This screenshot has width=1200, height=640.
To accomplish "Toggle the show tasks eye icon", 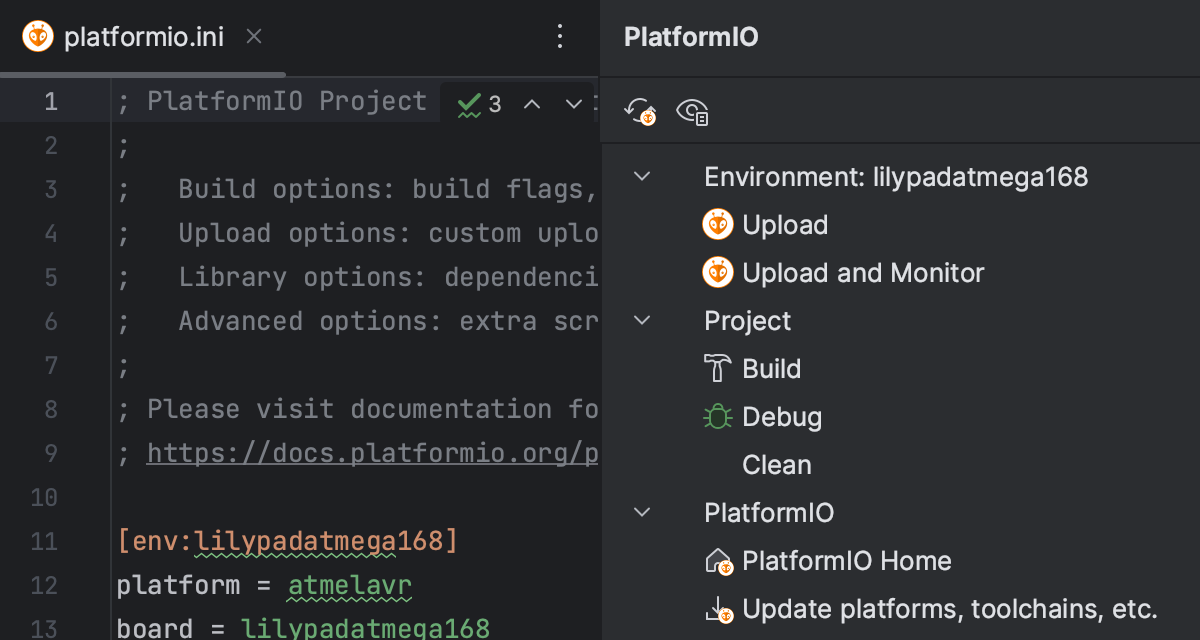I will tap(692, 111).
